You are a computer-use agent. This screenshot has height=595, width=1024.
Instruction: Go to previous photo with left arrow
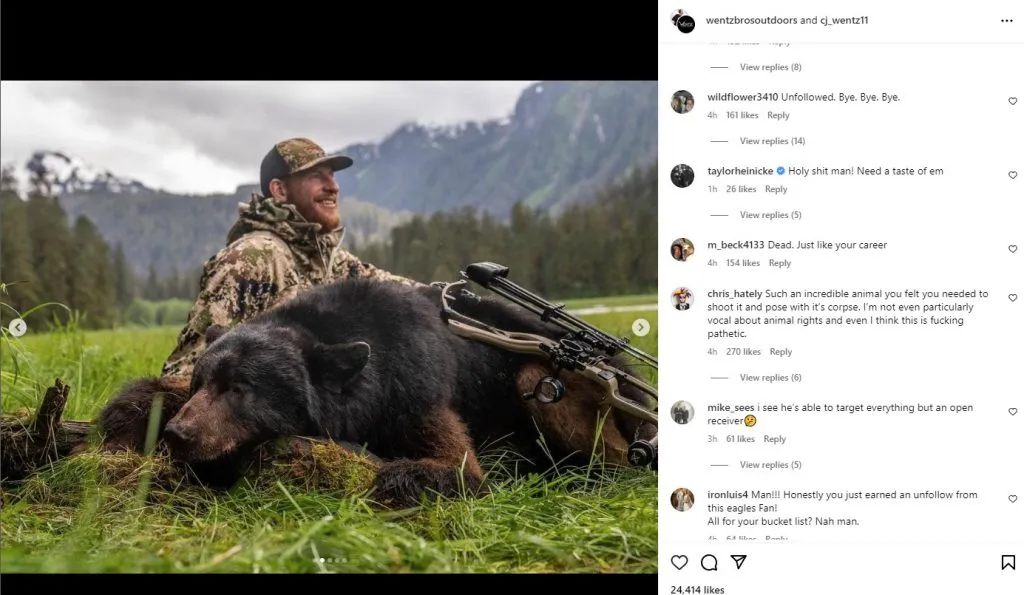[17, 327]
